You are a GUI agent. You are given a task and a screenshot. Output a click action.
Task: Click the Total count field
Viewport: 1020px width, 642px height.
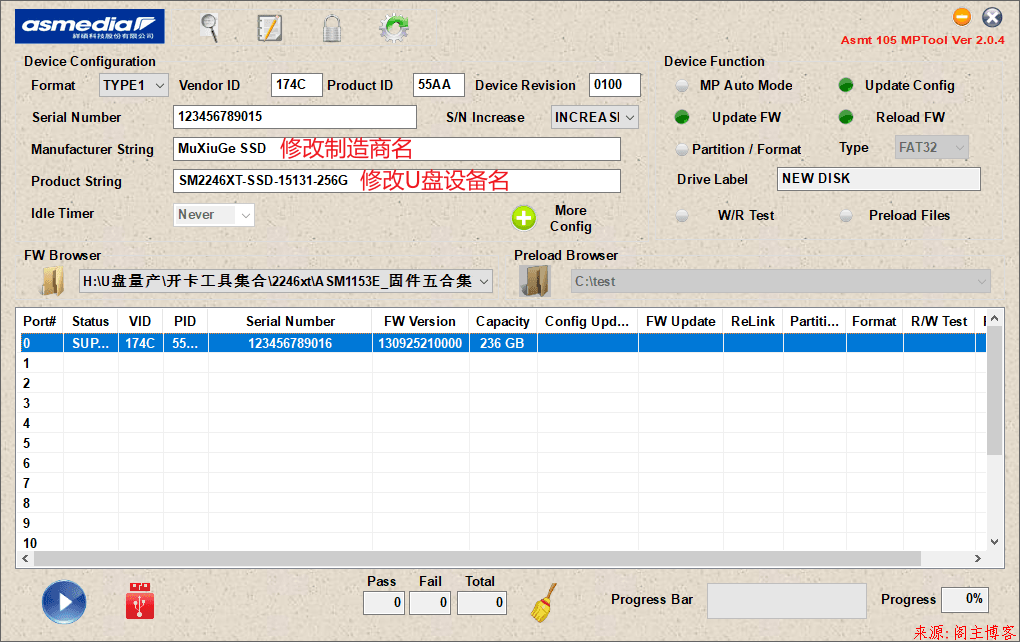tap(481, 602)
